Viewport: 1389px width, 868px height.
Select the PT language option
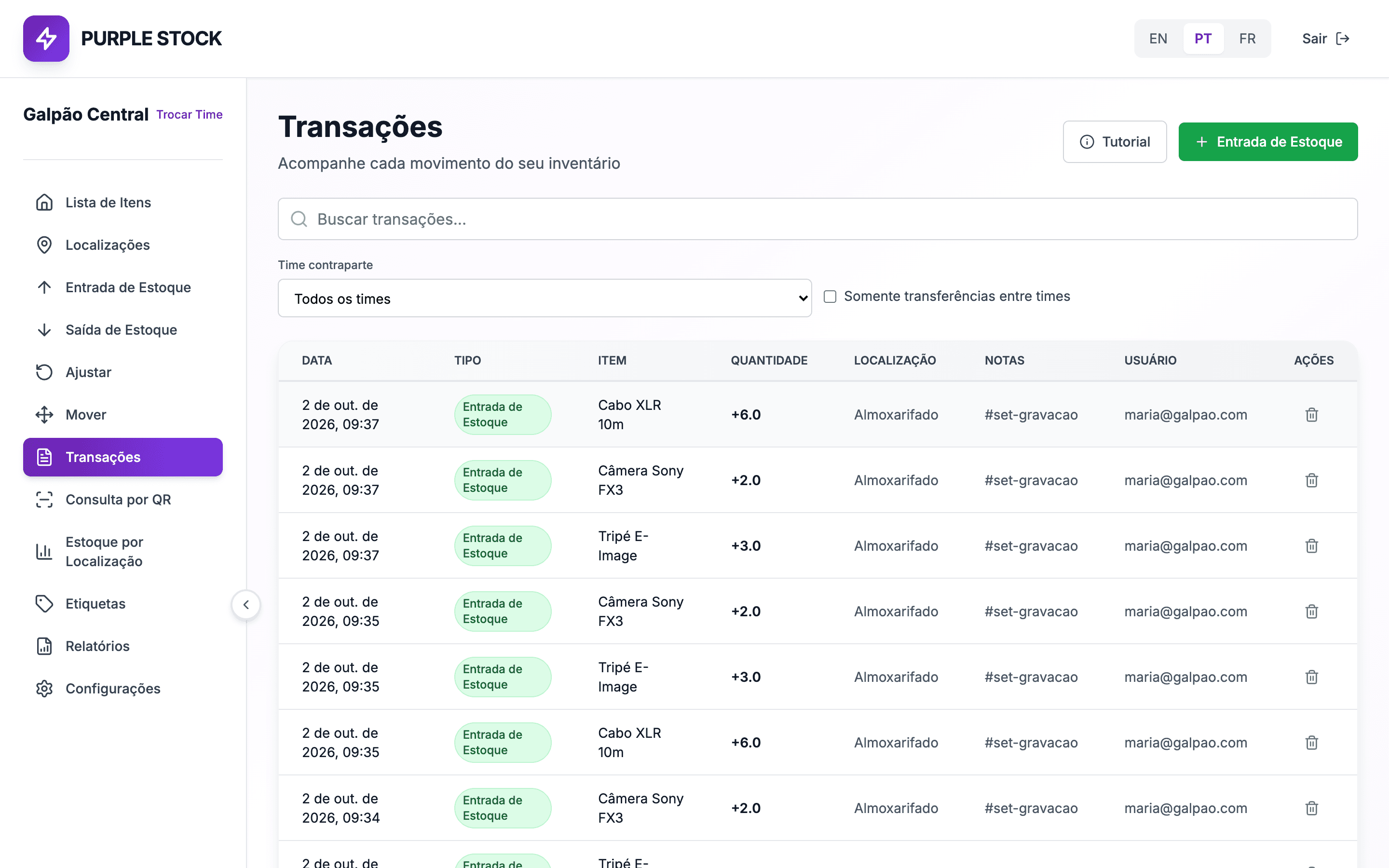[x=1203, y=39]
